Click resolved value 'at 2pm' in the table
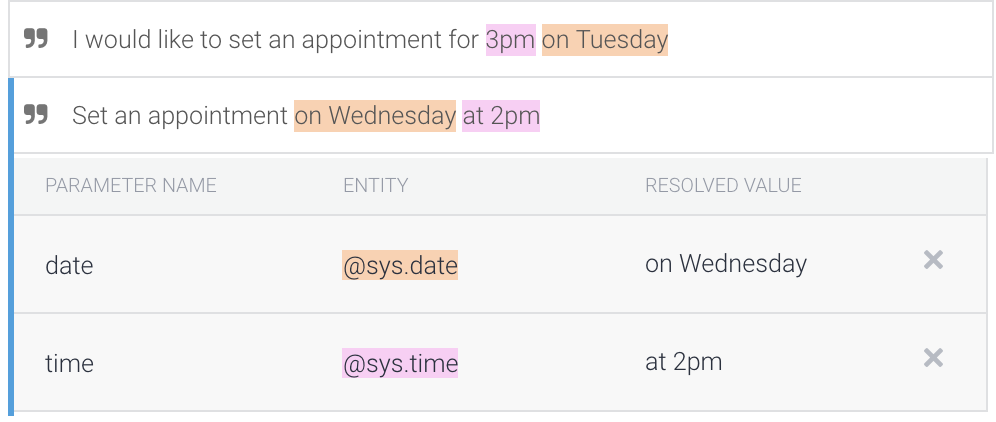 684,362
